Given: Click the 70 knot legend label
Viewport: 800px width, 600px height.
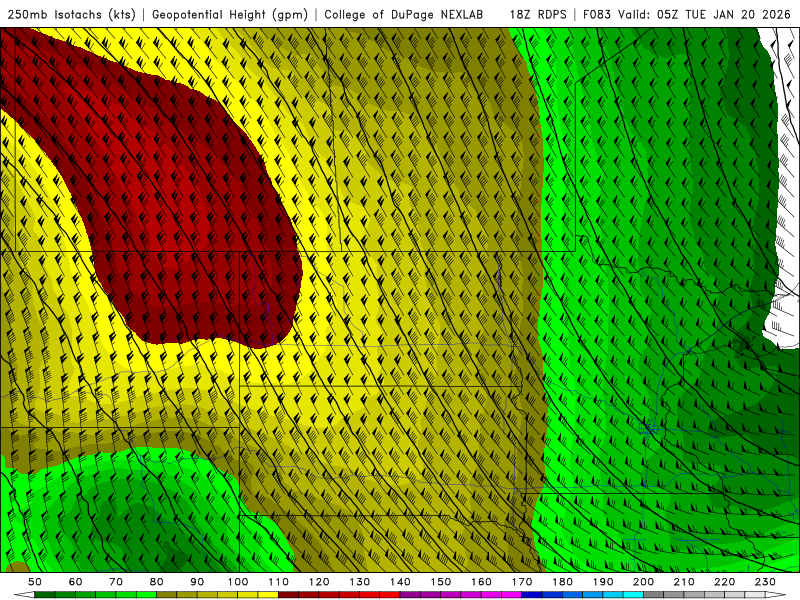Looking at the screenshot, I should pyautogui.click(x=116, y=582).
